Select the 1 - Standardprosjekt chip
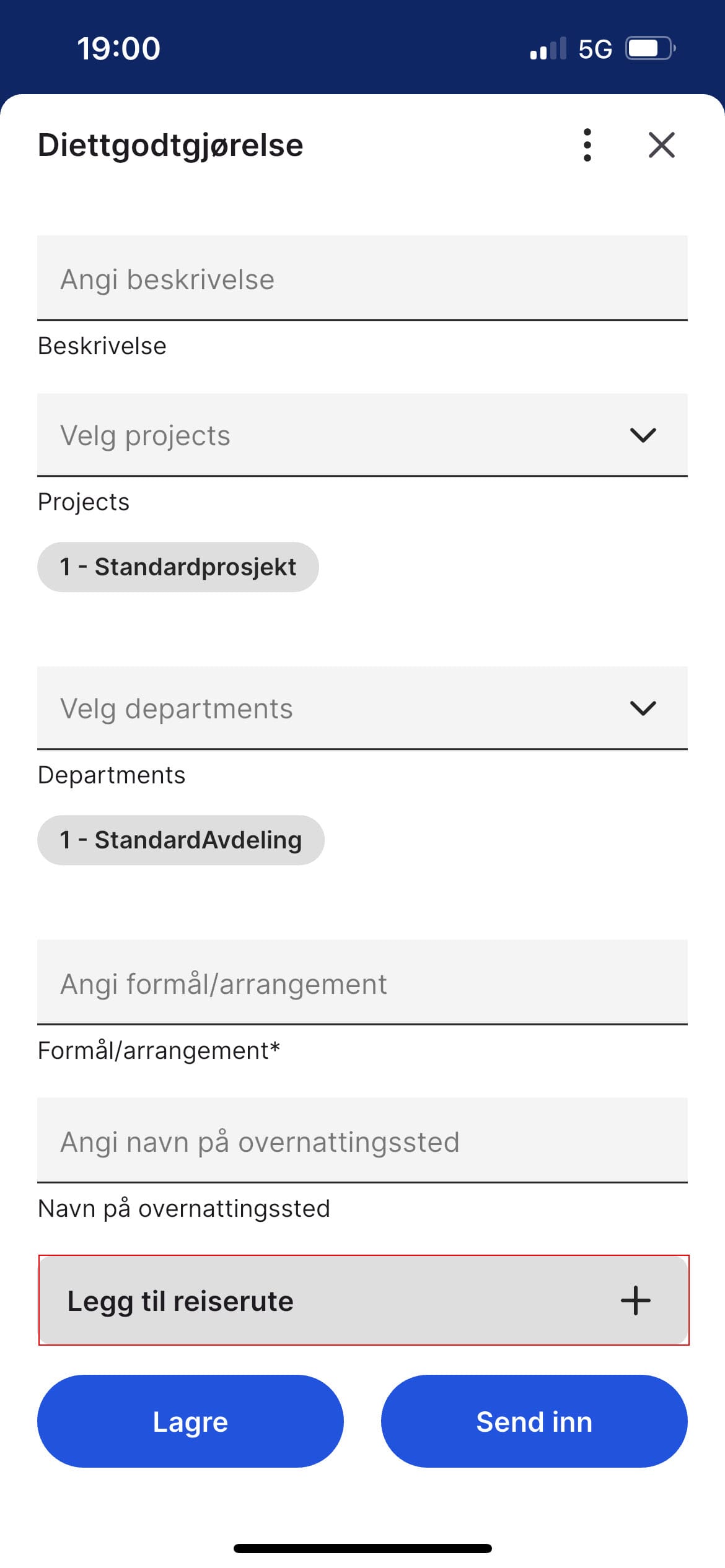 pos(178,565)
